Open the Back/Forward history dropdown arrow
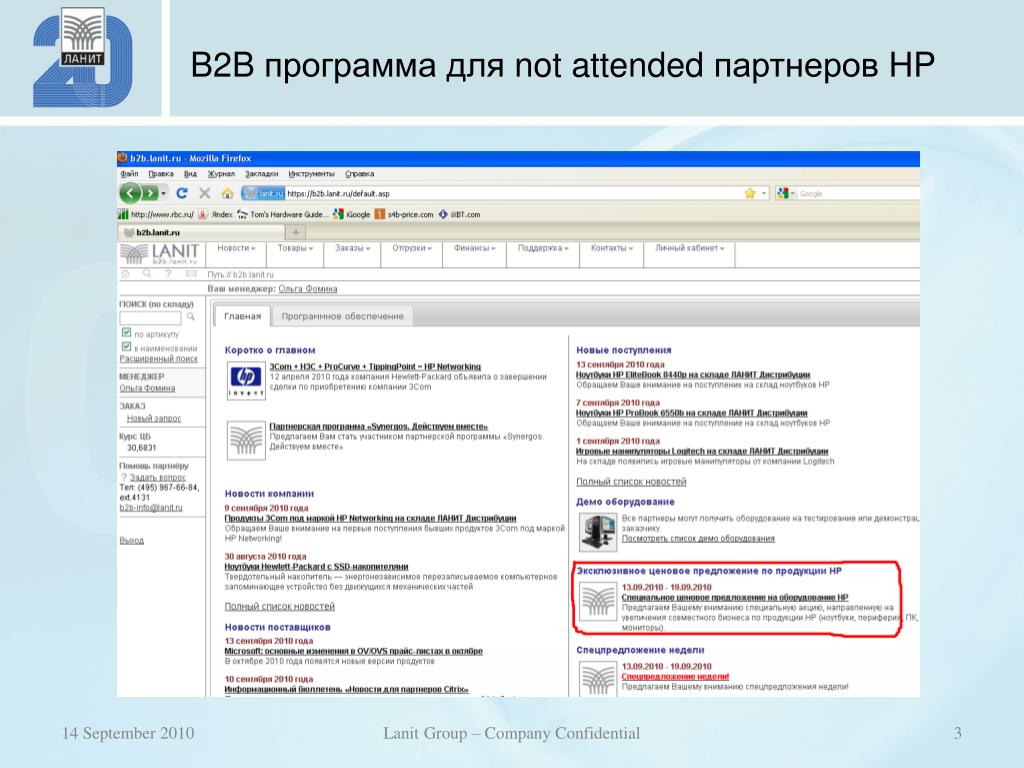The height and width of the screenshot is (768, 1024). tap(163, 193)
